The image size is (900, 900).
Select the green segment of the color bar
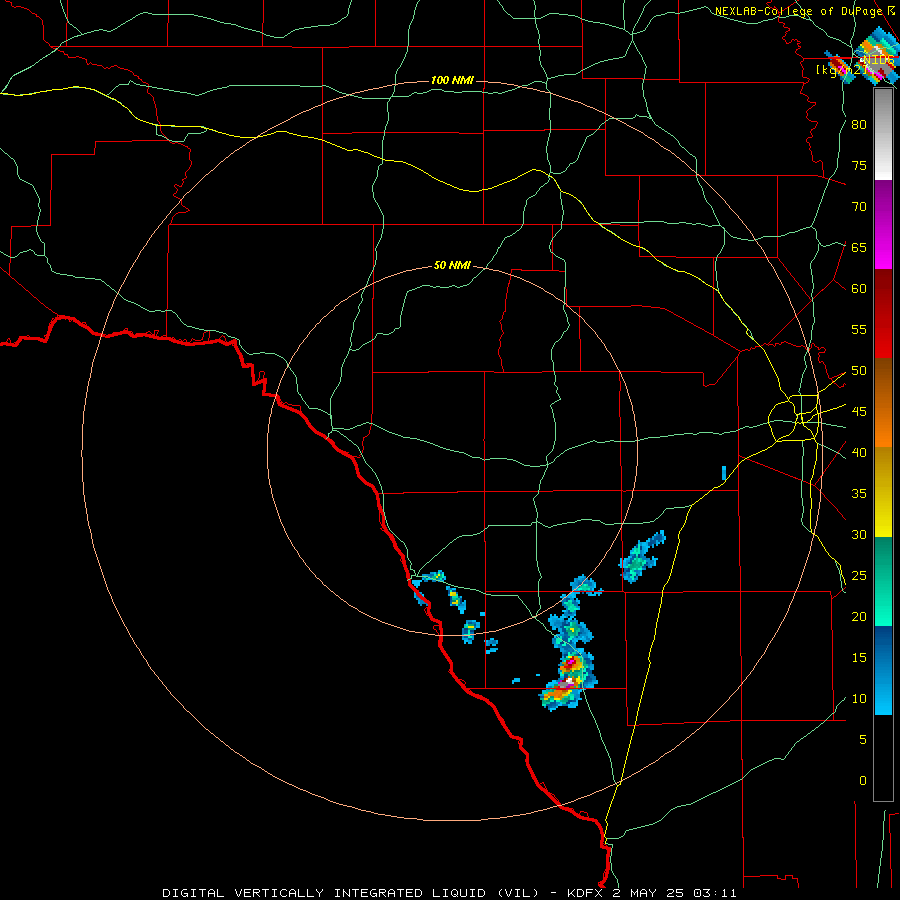[883, 581]
